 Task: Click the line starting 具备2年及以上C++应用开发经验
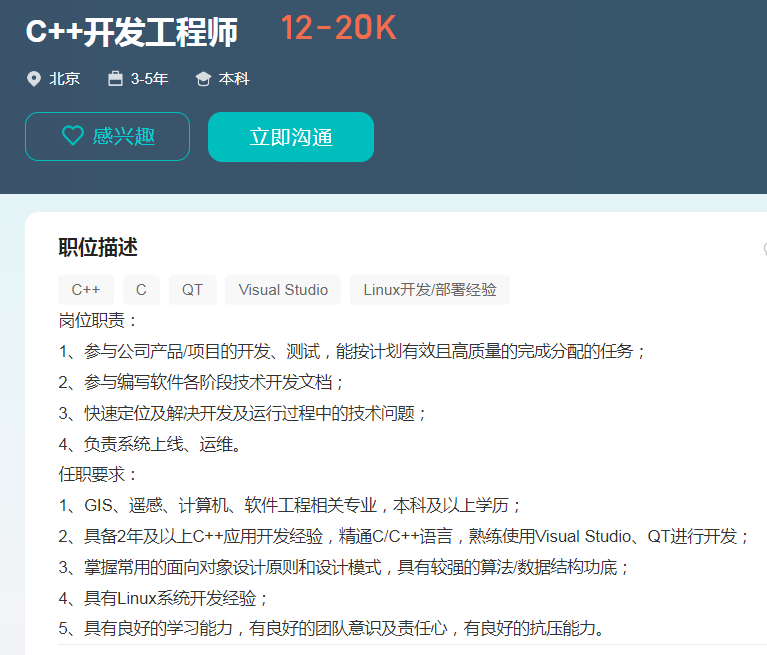coord(403,536)
